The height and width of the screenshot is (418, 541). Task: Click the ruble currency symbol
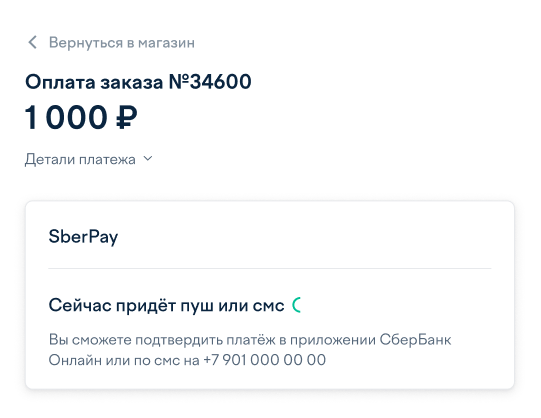click(x=126, y=117)
